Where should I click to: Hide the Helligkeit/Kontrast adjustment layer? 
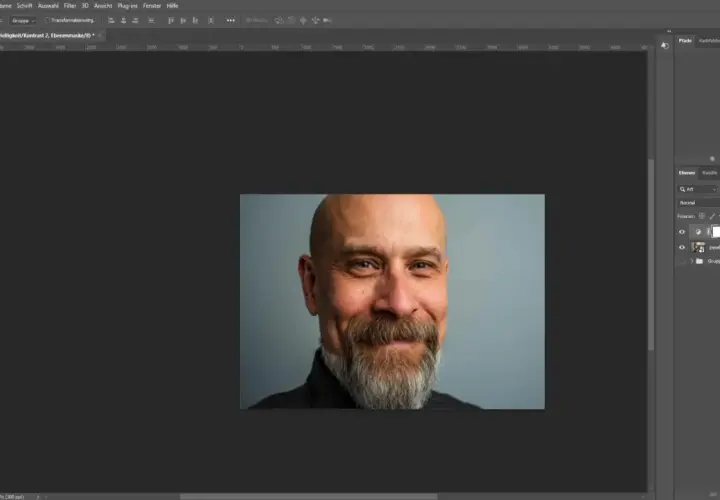click(x=682, y=232)
